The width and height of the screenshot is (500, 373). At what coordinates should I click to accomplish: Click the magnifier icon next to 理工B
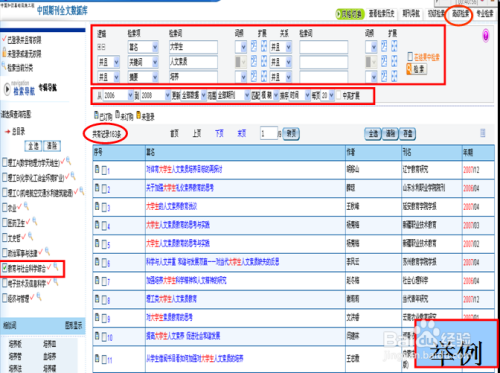pyautogui.click(x=73, y=176)
